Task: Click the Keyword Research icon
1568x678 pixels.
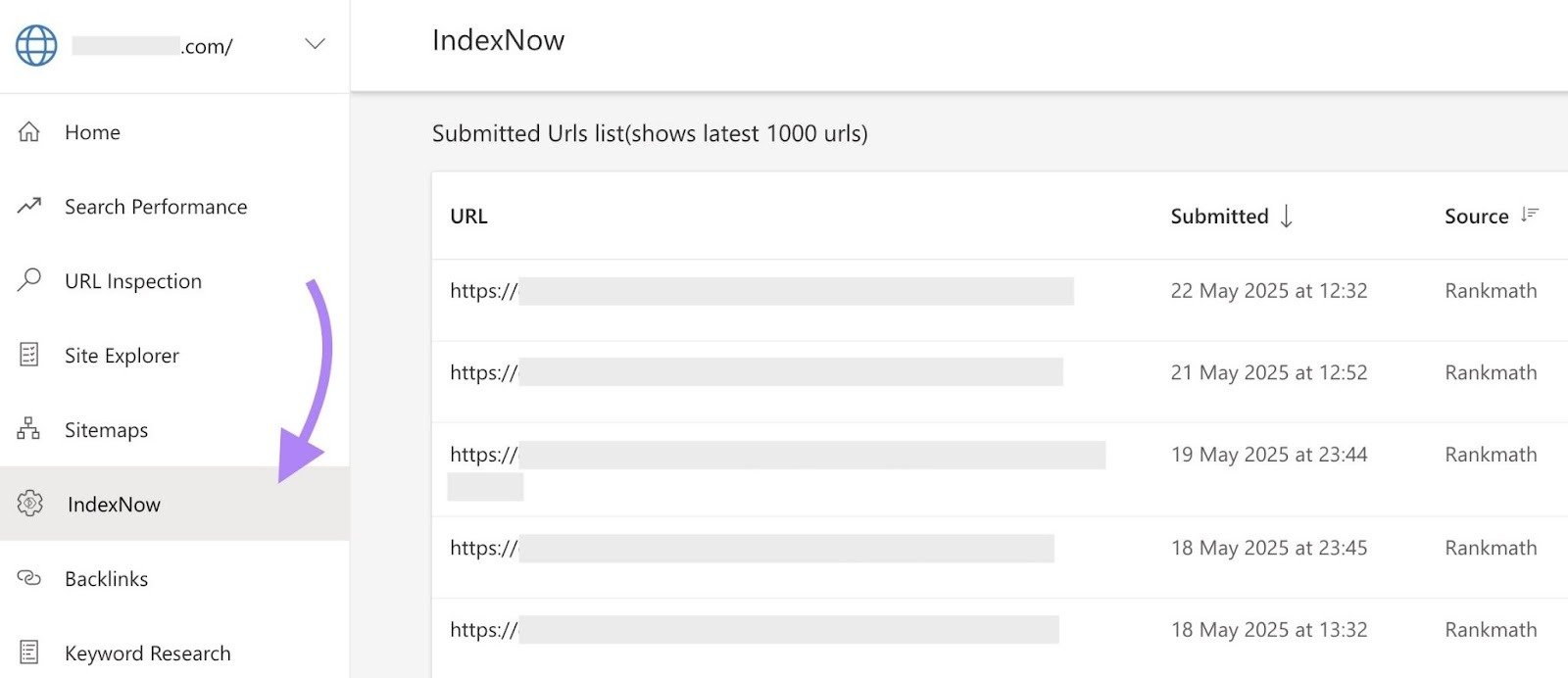Action: click(27, 653)
